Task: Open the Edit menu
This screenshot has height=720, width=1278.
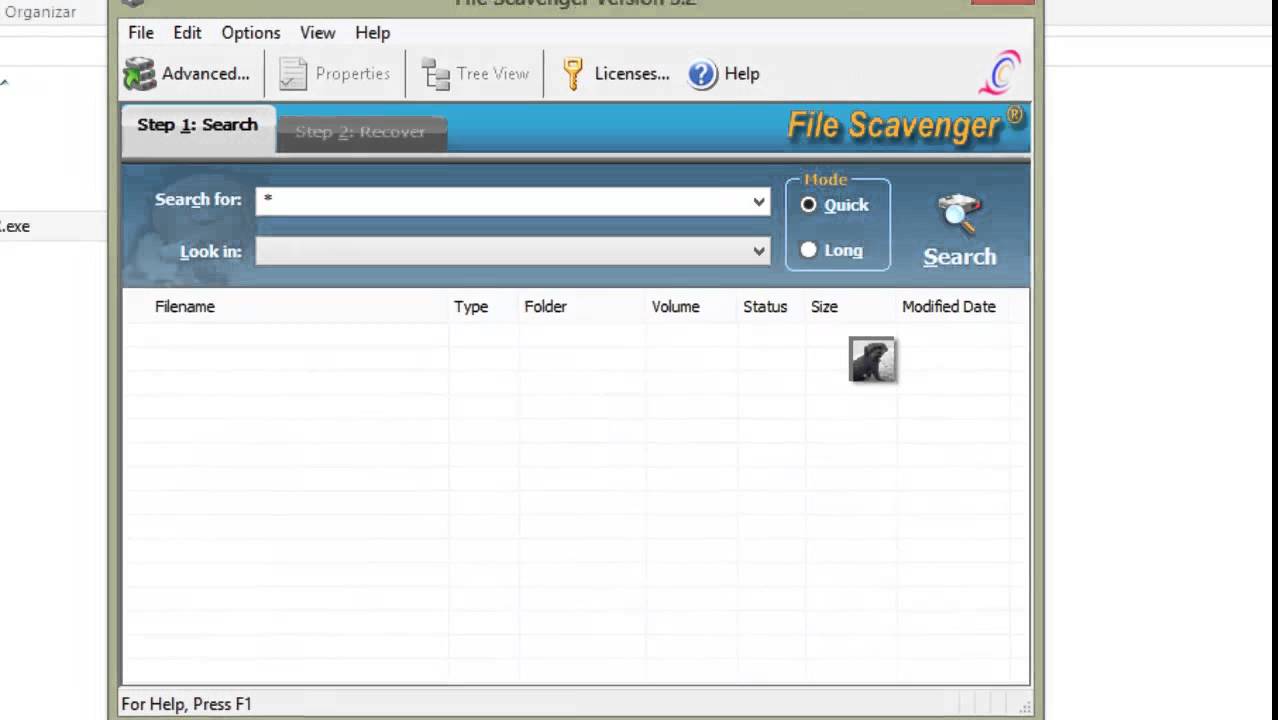Action: [187, 33]
